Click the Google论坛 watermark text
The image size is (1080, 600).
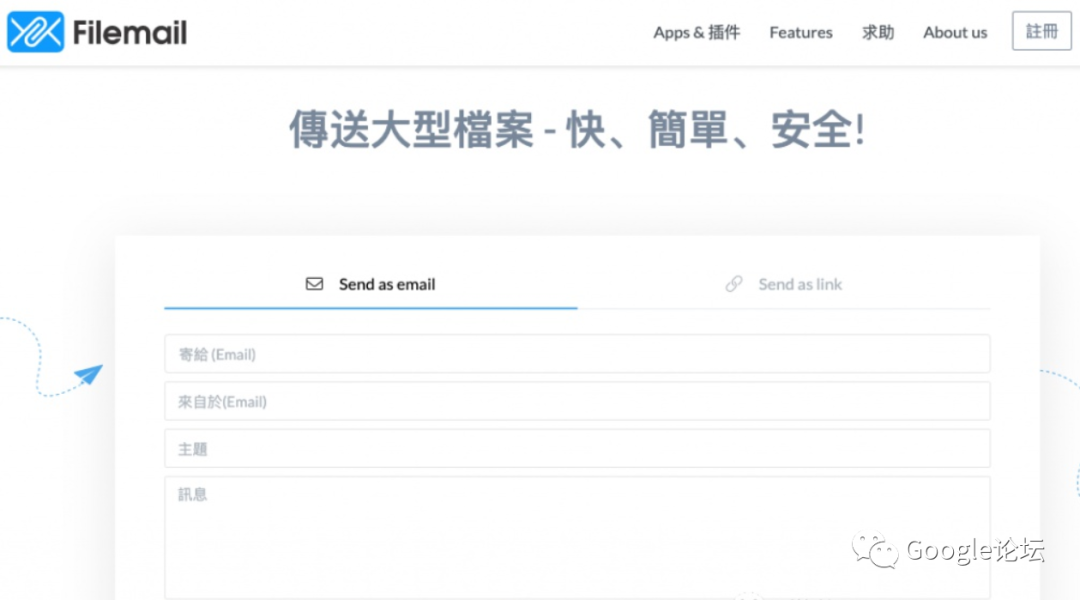click(975, 550)
